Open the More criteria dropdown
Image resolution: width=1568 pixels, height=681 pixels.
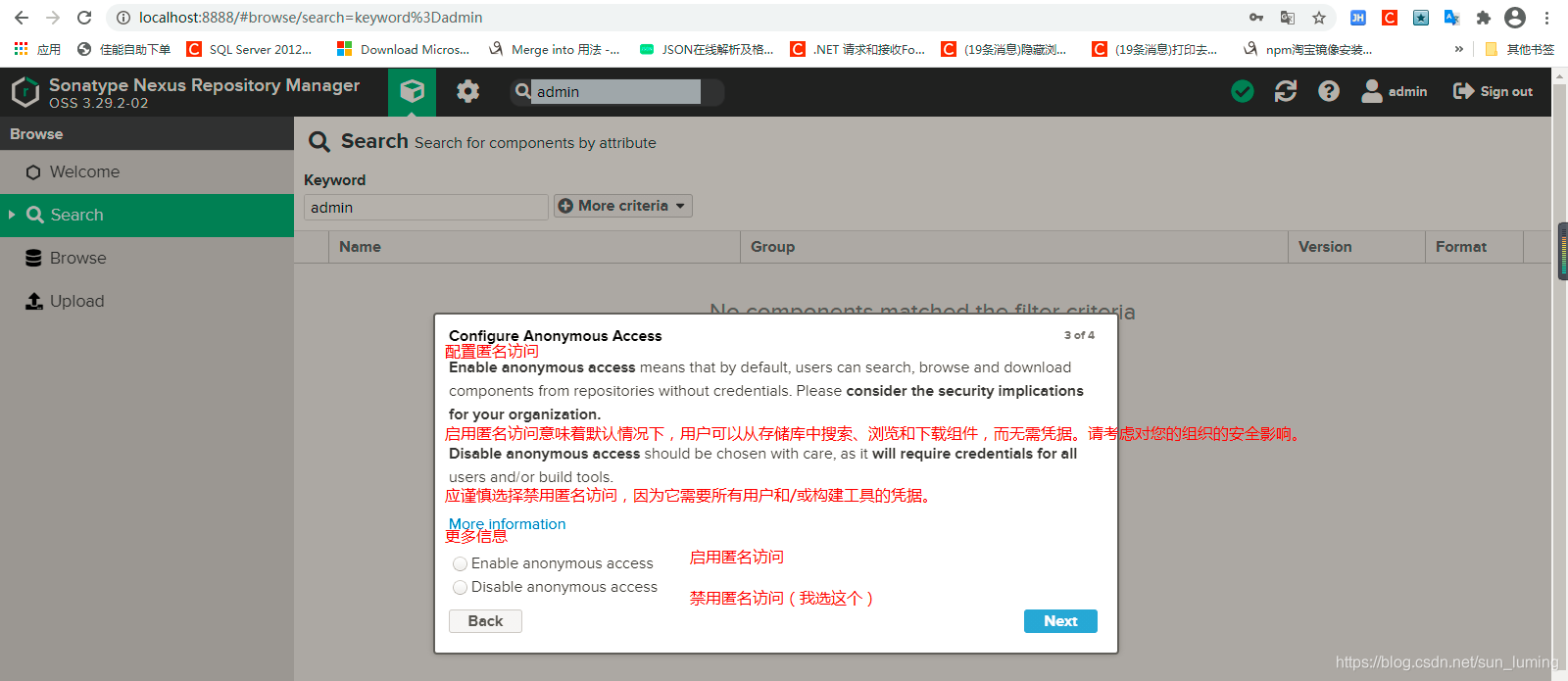[623, 206]
